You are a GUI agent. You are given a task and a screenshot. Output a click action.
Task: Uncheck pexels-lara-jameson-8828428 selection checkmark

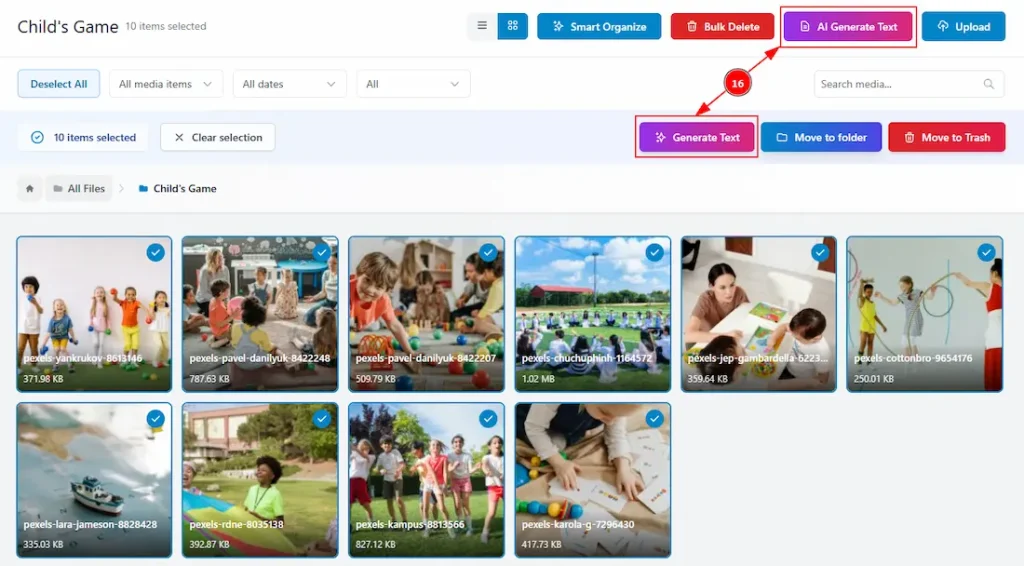coord(155,419)
